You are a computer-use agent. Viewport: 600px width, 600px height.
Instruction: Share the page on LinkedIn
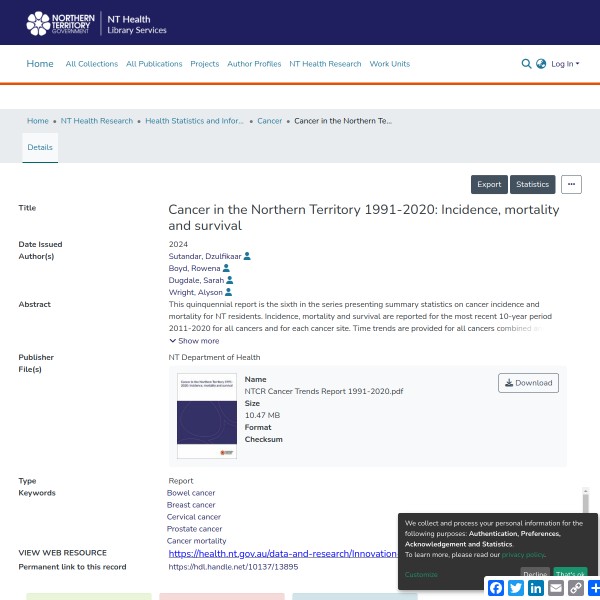(536, 588)
